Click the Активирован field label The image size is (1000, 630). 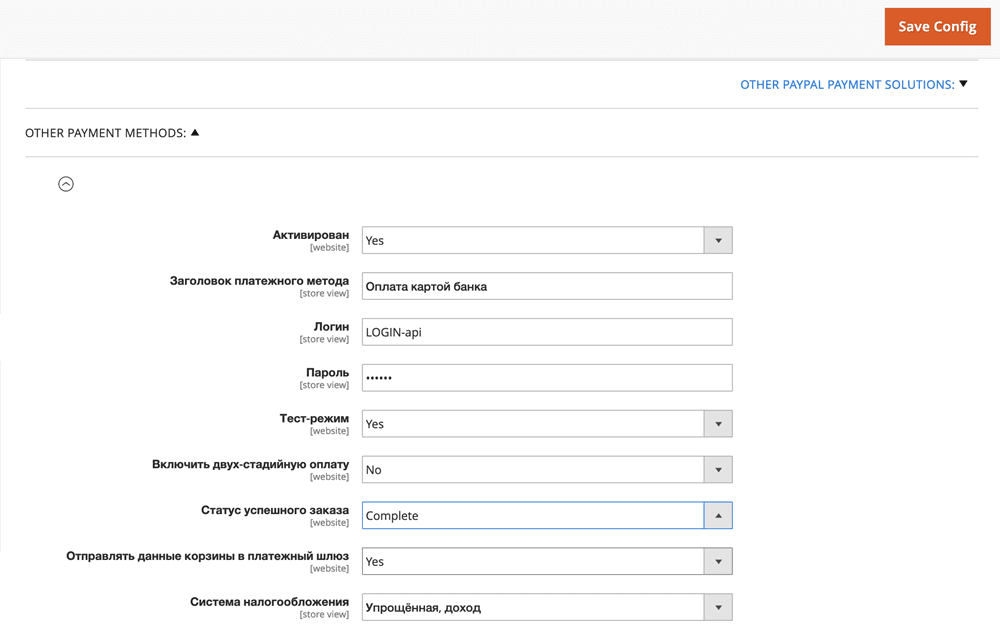tap(310, 235)
